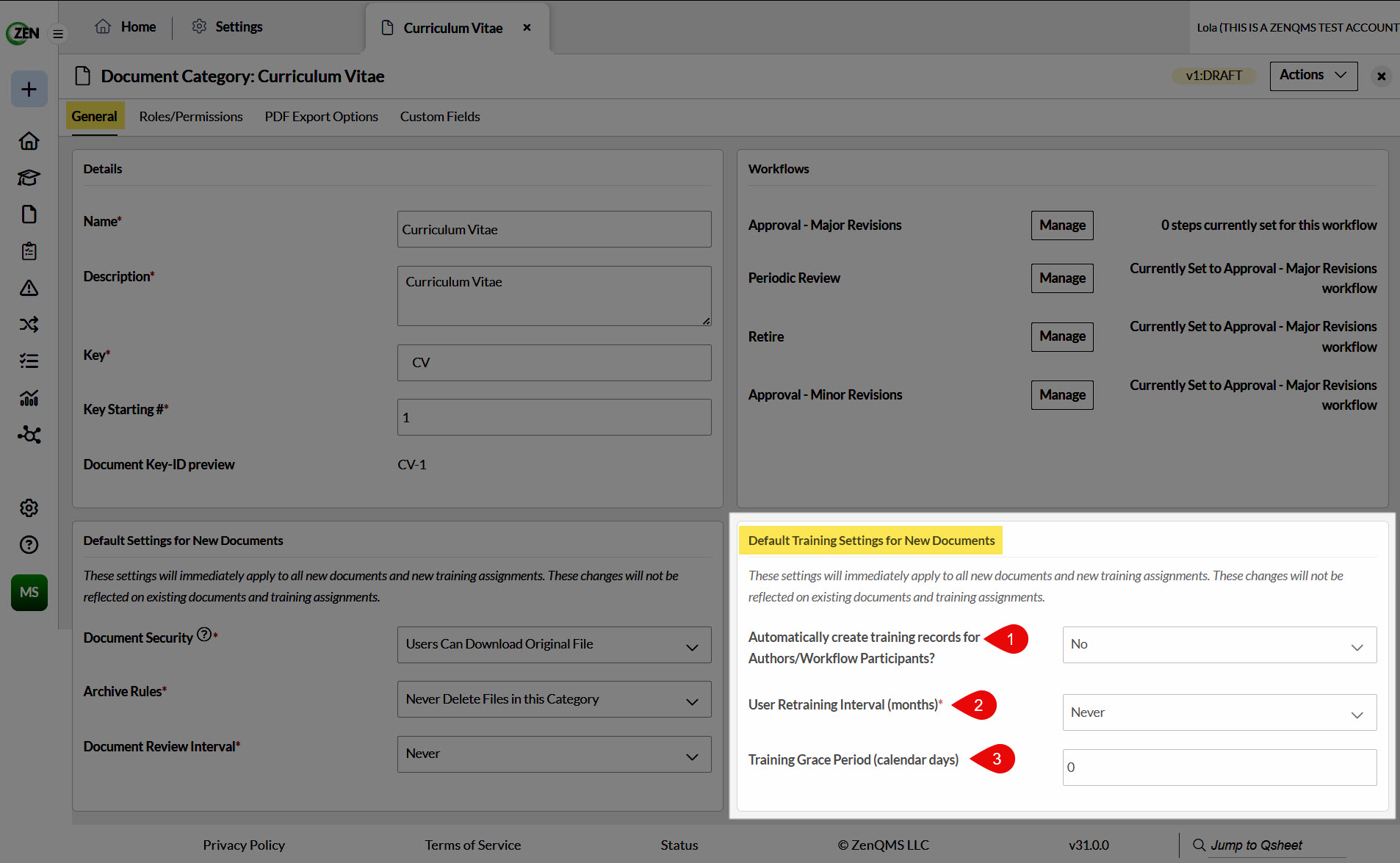Click the Training Grace Period input field
Viewport: 1400px width, 863px height.
pos(1219,768)
